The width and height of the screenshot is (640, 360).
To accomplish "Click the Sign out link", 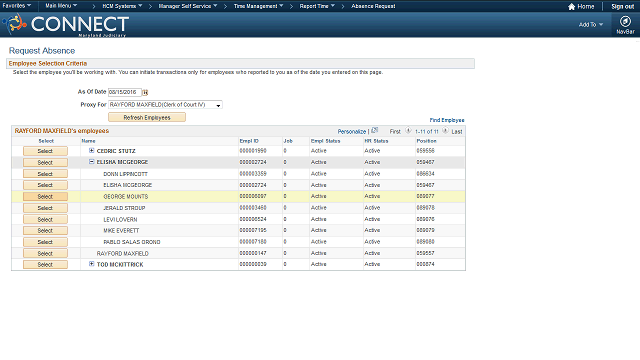I will point(622,7).
